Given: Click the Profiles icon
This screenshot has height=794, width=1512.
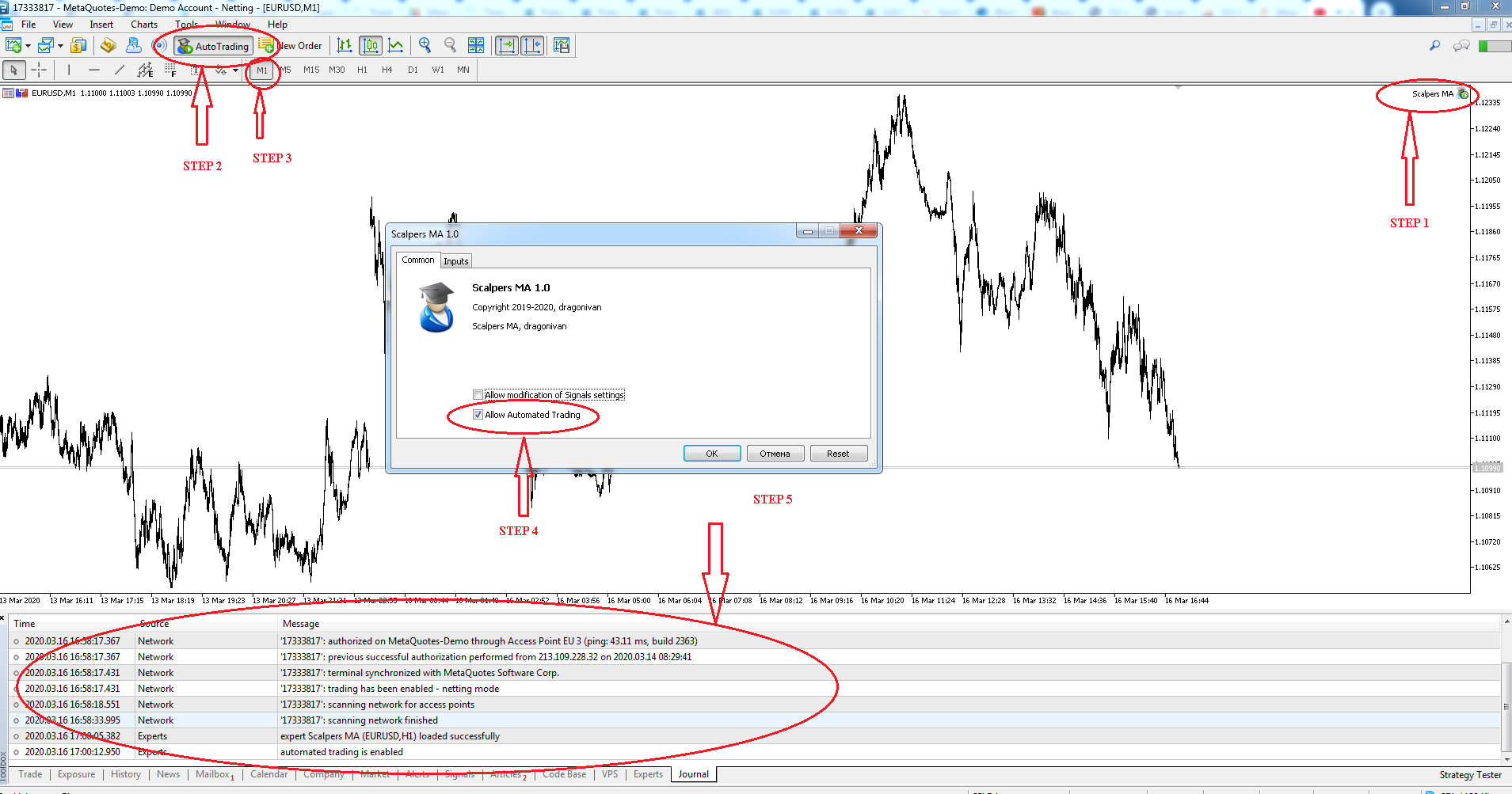Looking at the screenshot, I should pos(45,46).
